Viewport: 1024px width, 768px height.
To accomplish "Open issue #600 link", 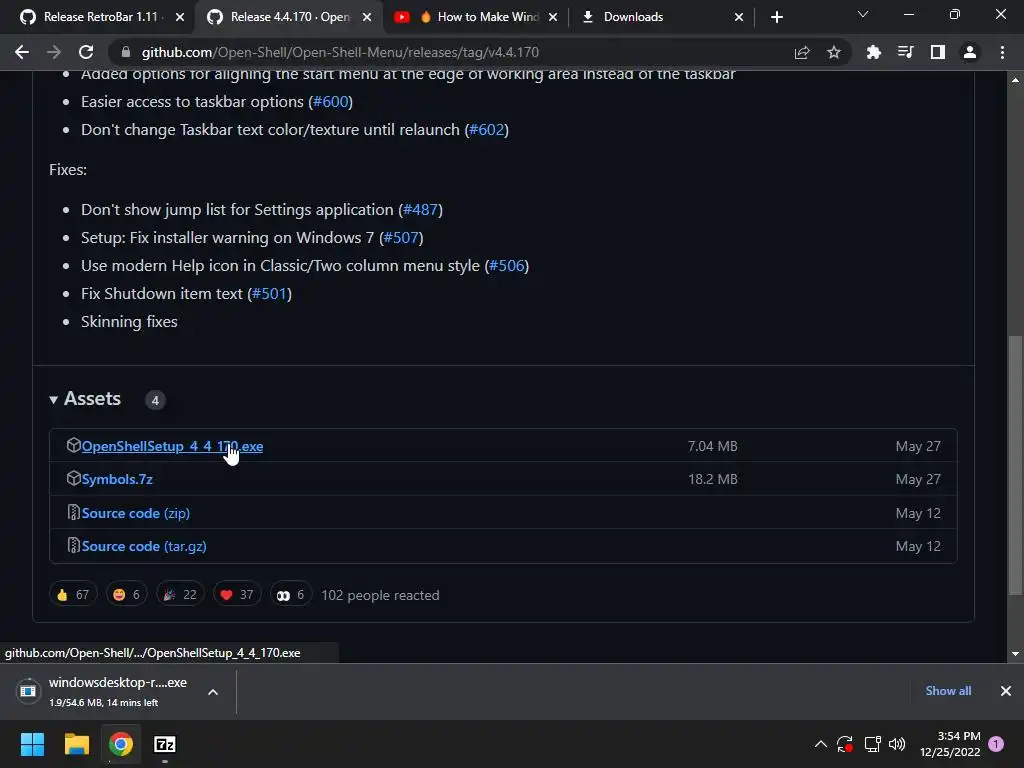I will [330, 102].
